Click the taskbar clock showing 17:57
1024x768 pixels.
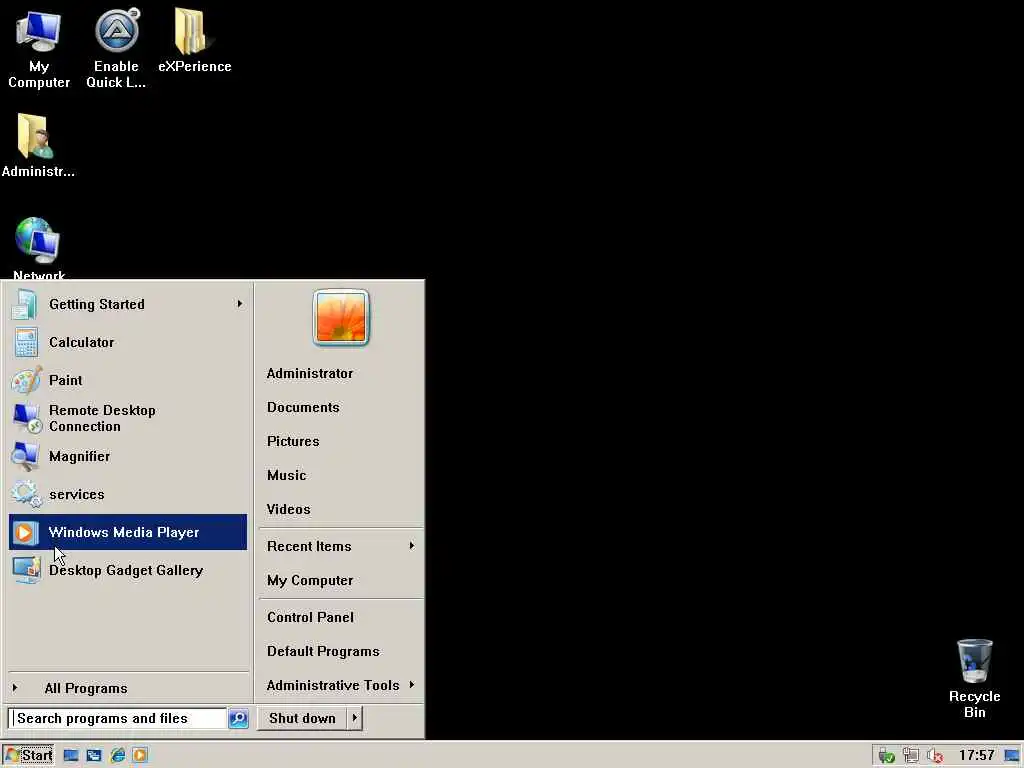pyautogui.click(x=976, y=756)
